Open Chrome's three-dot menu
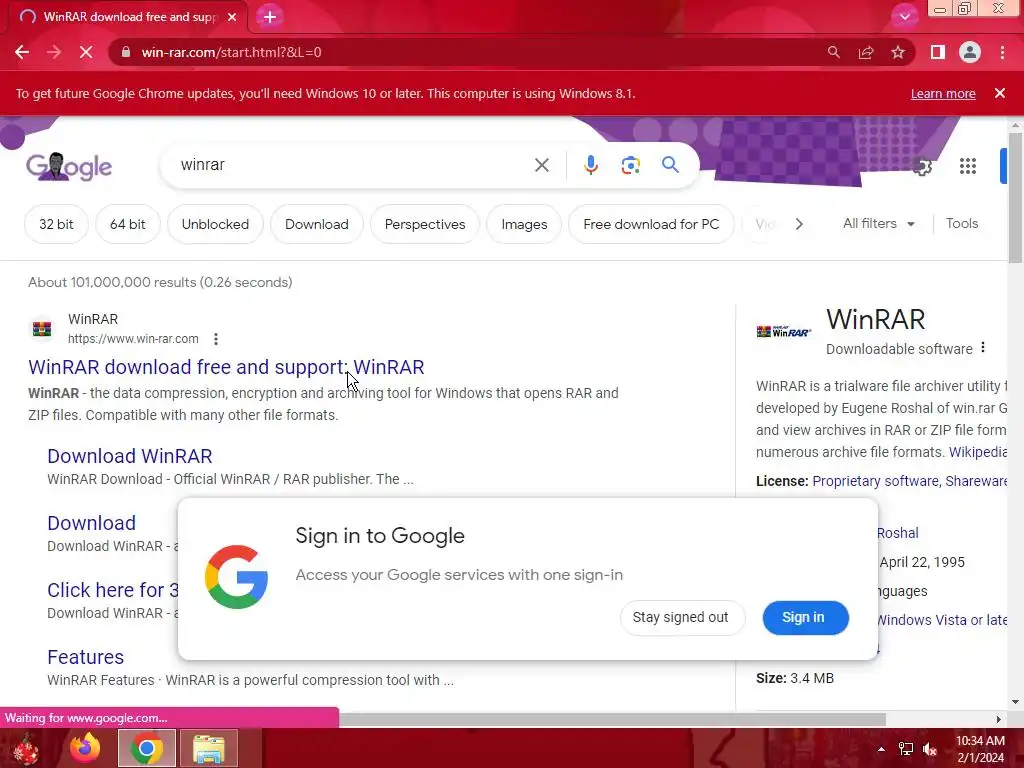Image resolution: width=1024 pixels, height=768 pixels. point(1002,52)
